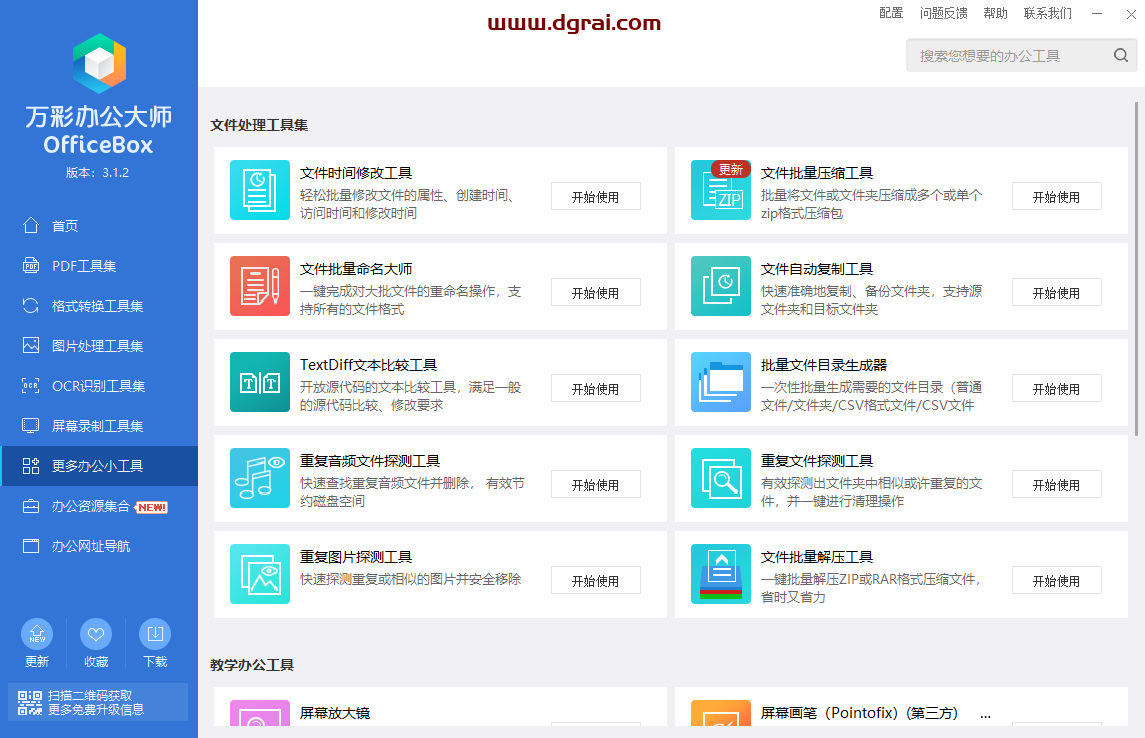Select 更多办公小工具 in sidebar

coord(99,466)
